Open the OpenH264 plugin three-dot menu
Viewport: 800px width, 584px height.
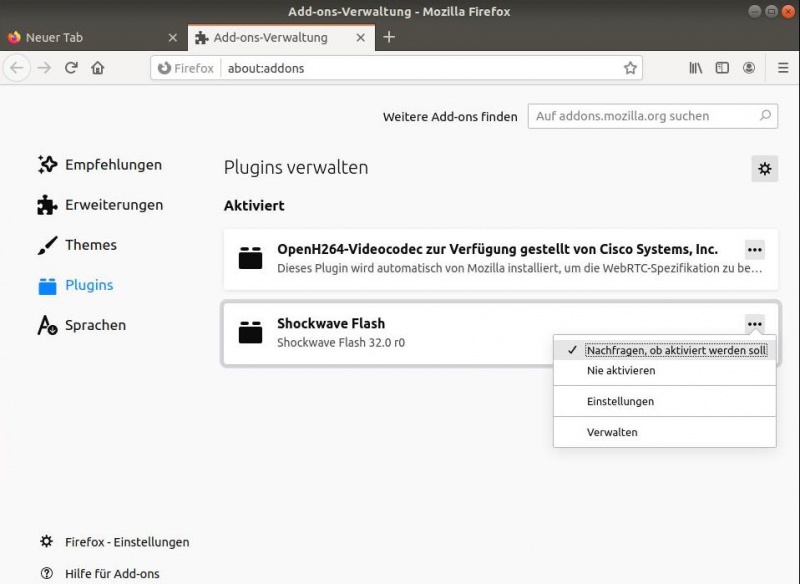coord(755,250)
